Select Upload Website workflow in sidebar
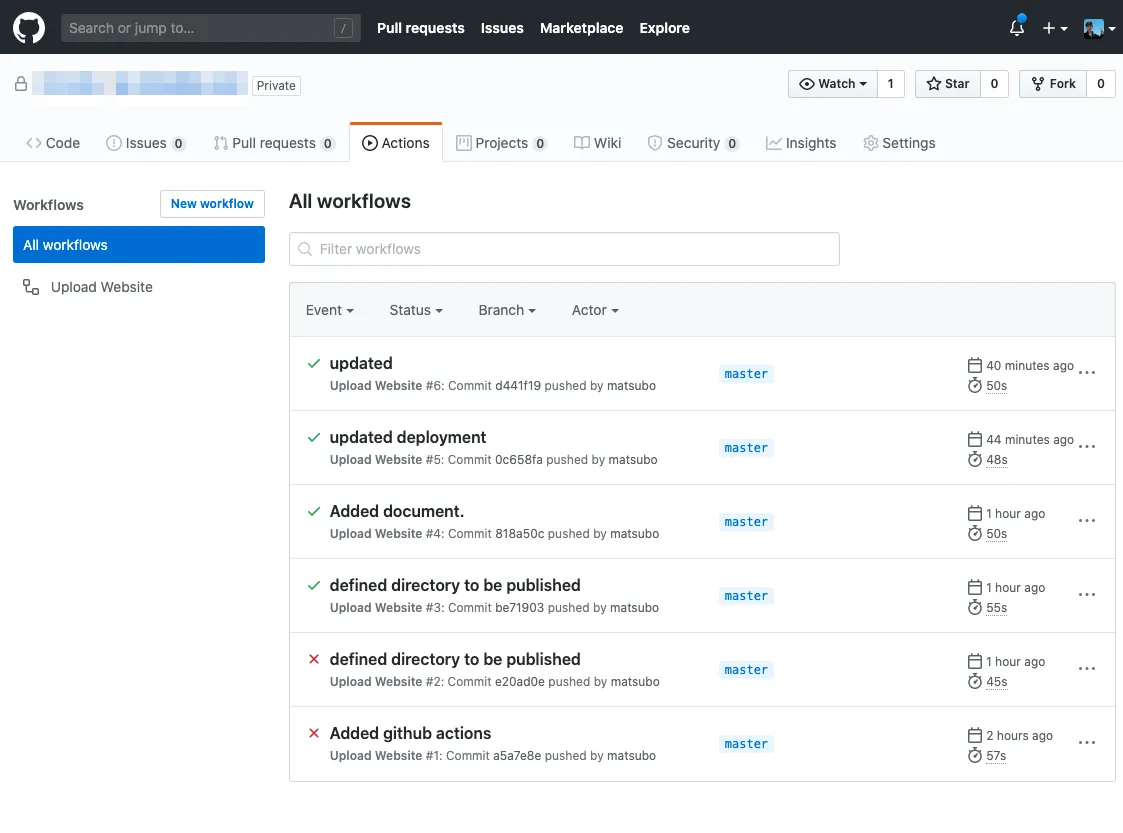Image resolution: width=1123 pixels, height=833 pixels. click(101, 287)
